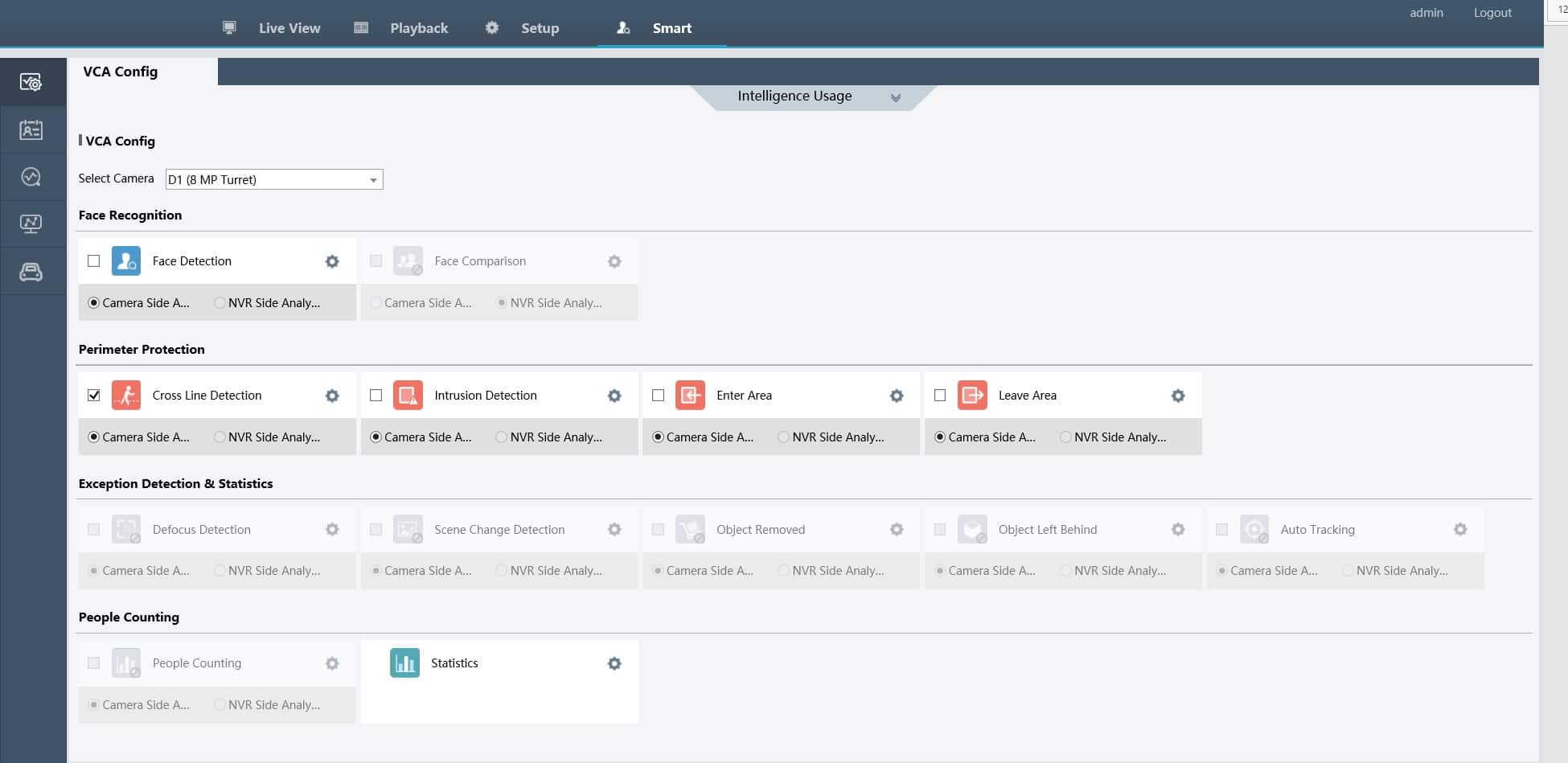The width and height of the screenshot is (1568, 763).
Task: Click the Exception Detection & Statistics heading
Action: point(175,484)
